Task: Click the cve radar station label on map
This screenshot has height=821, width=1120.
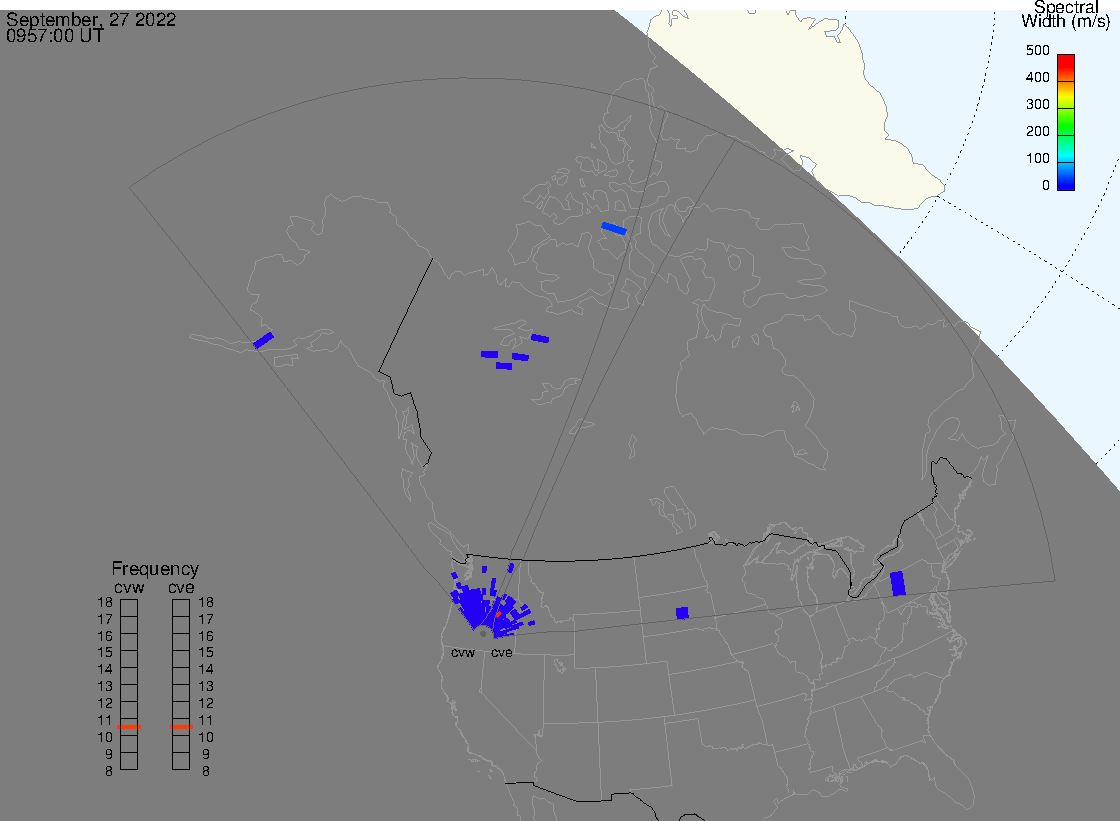Action: (x=501, y=653)
